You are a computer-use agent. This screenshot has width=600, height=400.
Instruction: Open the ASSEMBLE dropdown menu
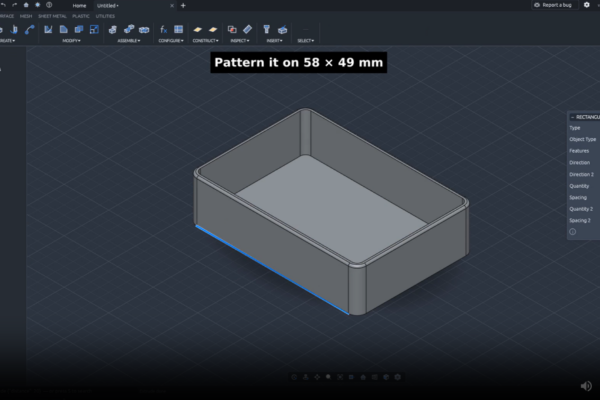point(129,41)
